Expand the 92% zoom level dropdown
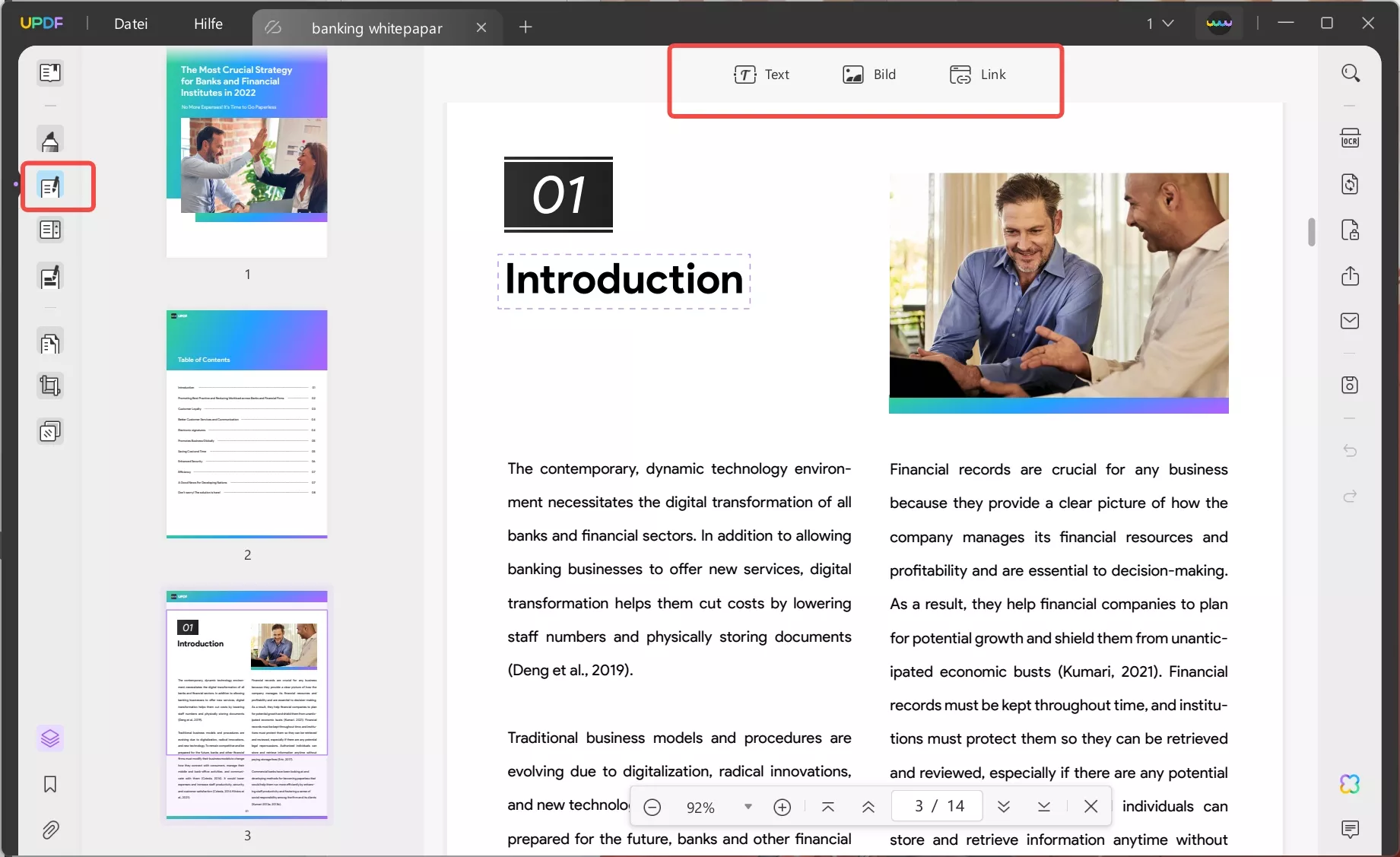The height and width of the screenshot is (857, 1400). point(748,807)
